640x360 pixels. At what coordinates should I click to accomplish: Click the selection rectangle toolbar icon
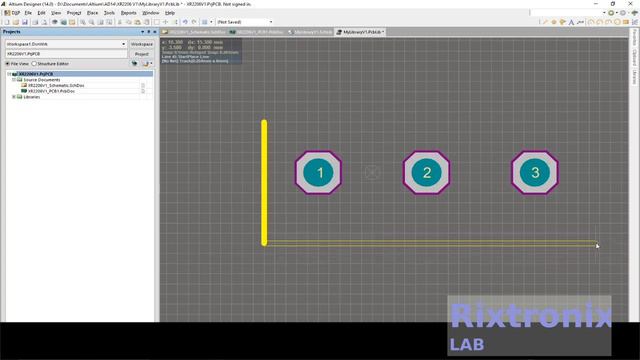[156, 22]
